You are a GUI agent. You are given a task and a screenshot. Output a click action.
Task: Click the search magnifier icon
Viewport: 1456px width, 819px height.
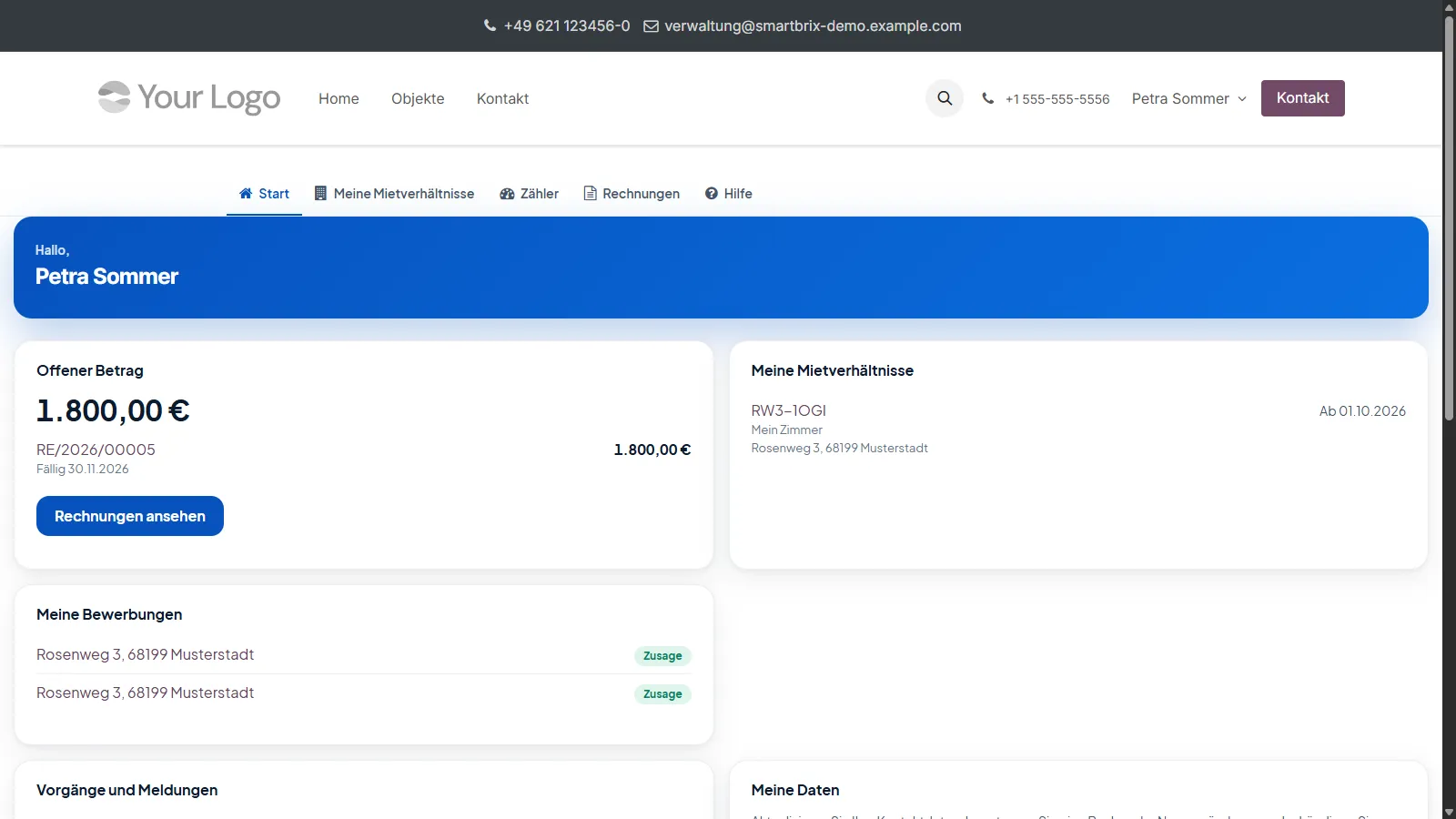pyautogui.click(x=945, y=98)
